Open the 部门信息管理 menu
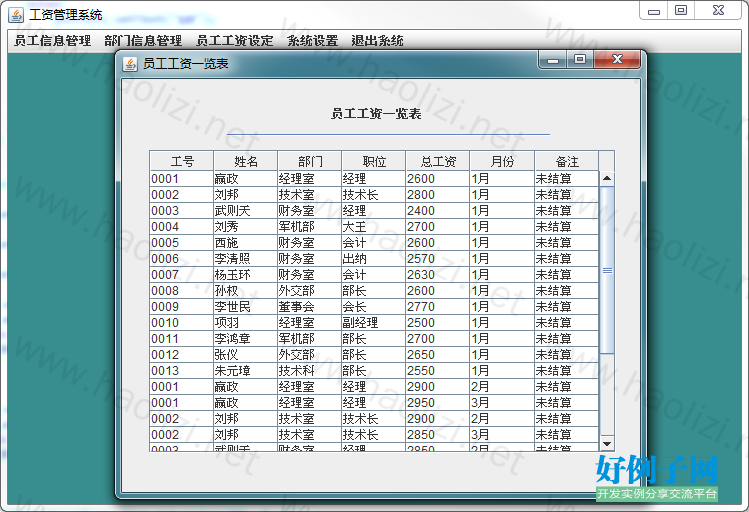 click(x=143, y=41)
